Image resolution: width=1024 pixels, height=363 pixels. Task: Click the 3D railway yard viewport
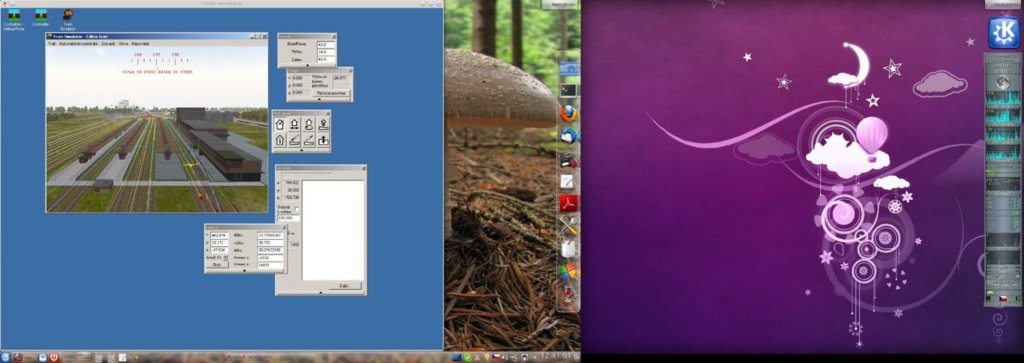157,129
